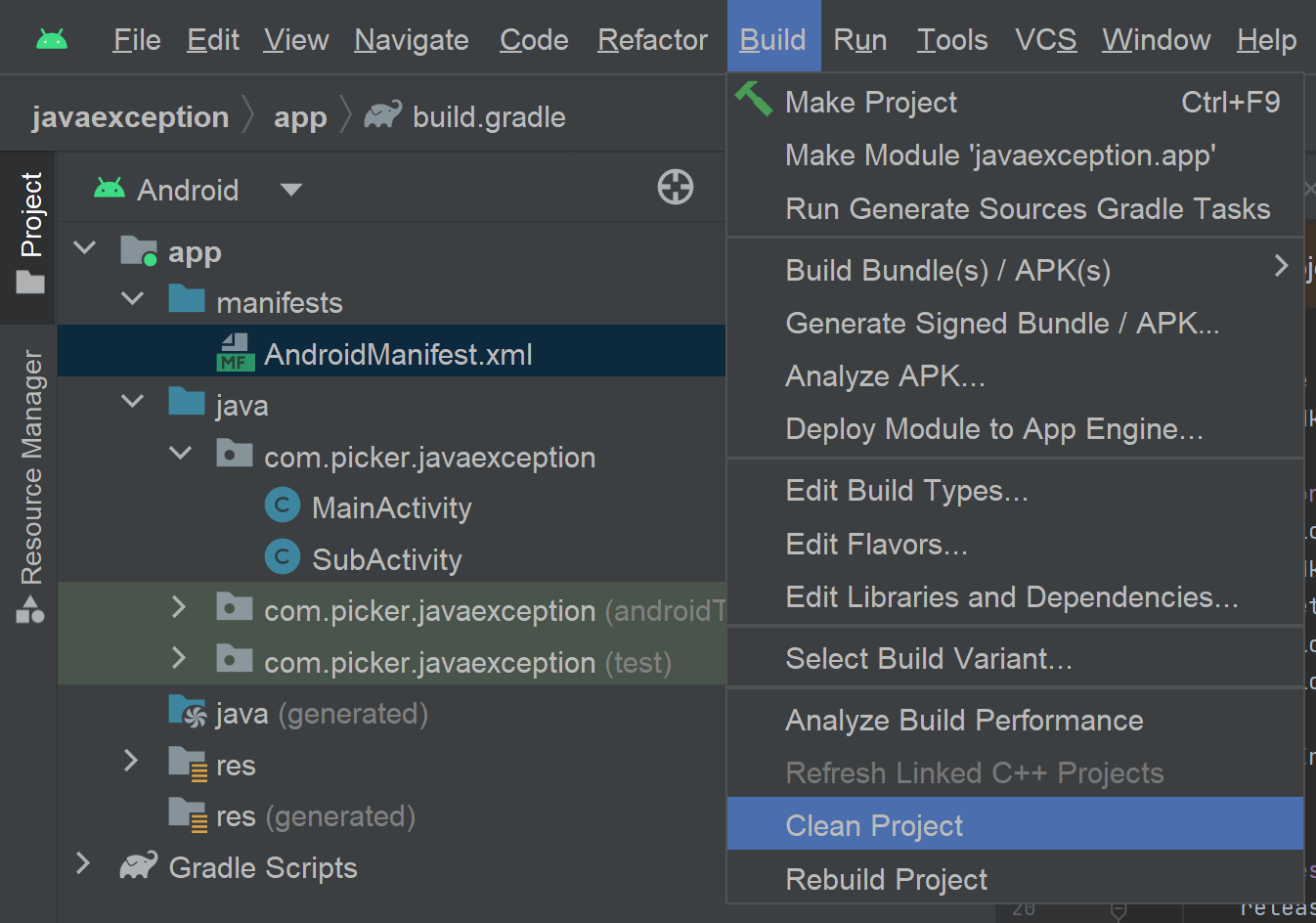Expand the Gradle Scripts node
Viewport: 1316px width, 923px height.
click(x=84, y=863)
